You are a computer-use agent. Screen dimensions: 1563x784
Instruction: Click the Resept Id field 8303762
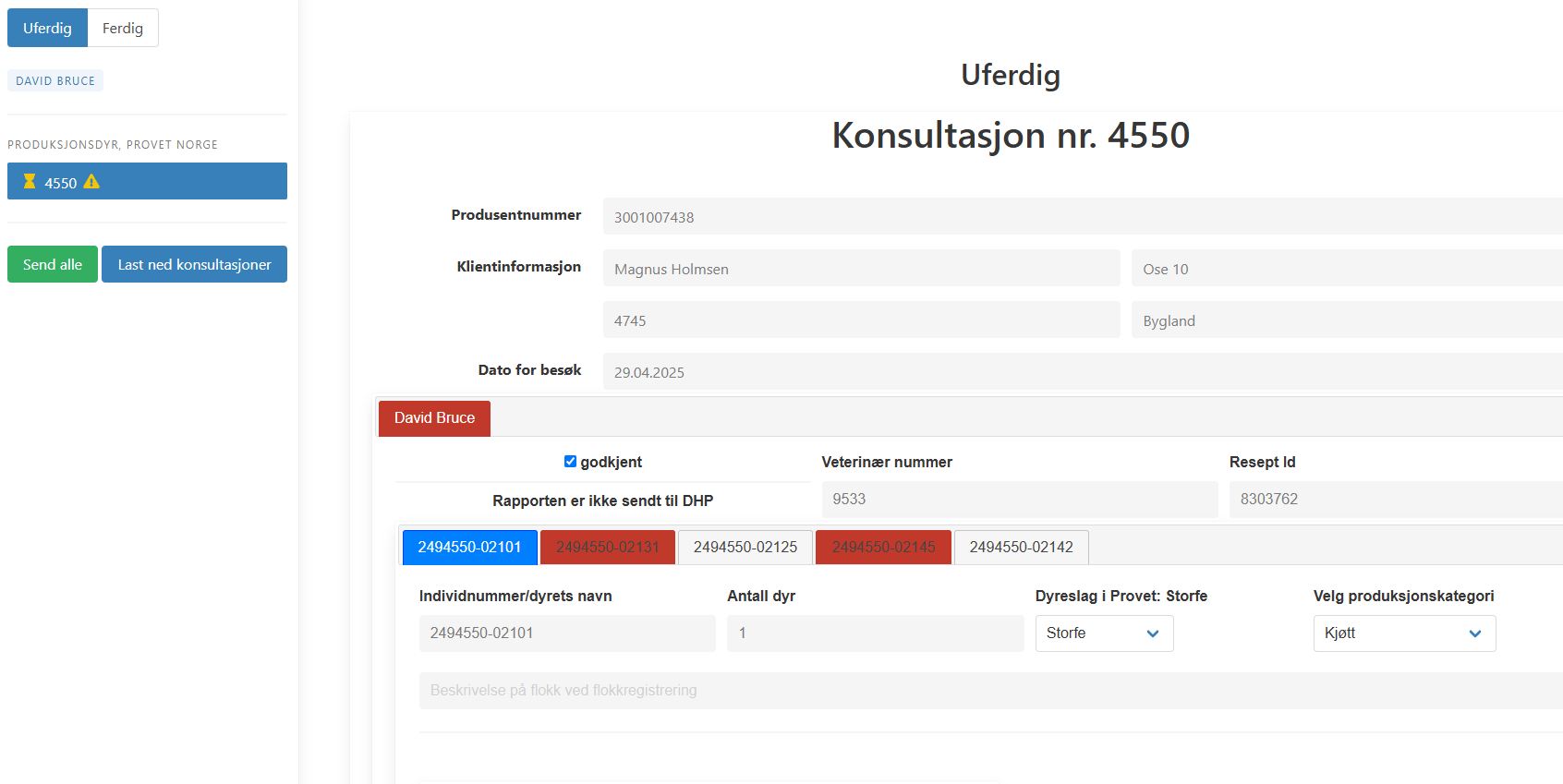(x=1396, y=500)
